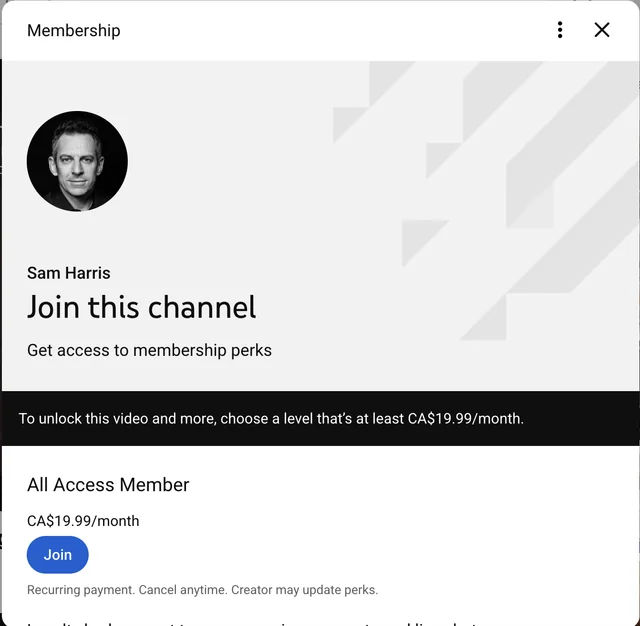Click the Join this channel heading
This screenshot has width=640, height=626.
point(141,307)
